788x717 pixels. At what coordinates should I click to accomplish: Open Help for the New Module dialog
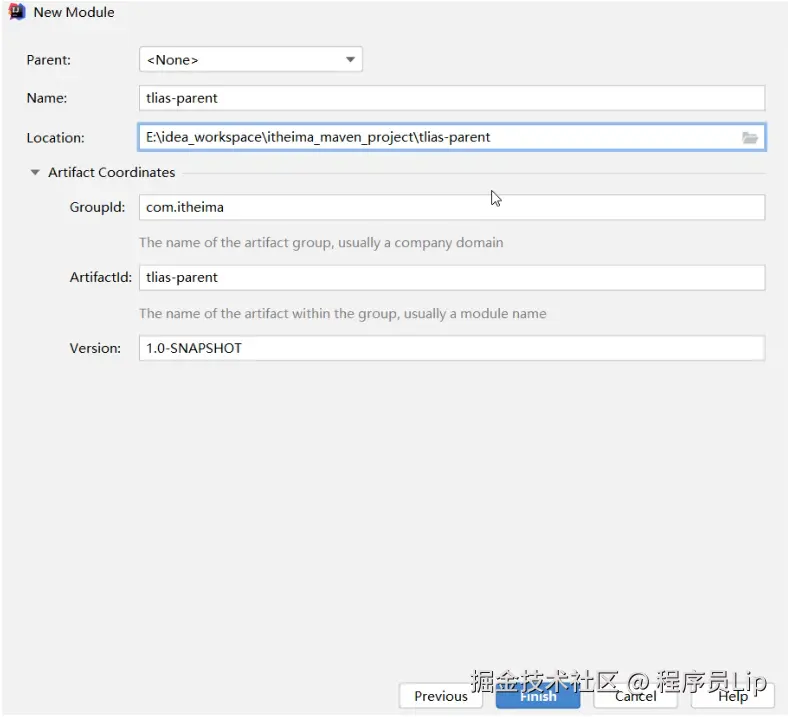coord(733,696)
